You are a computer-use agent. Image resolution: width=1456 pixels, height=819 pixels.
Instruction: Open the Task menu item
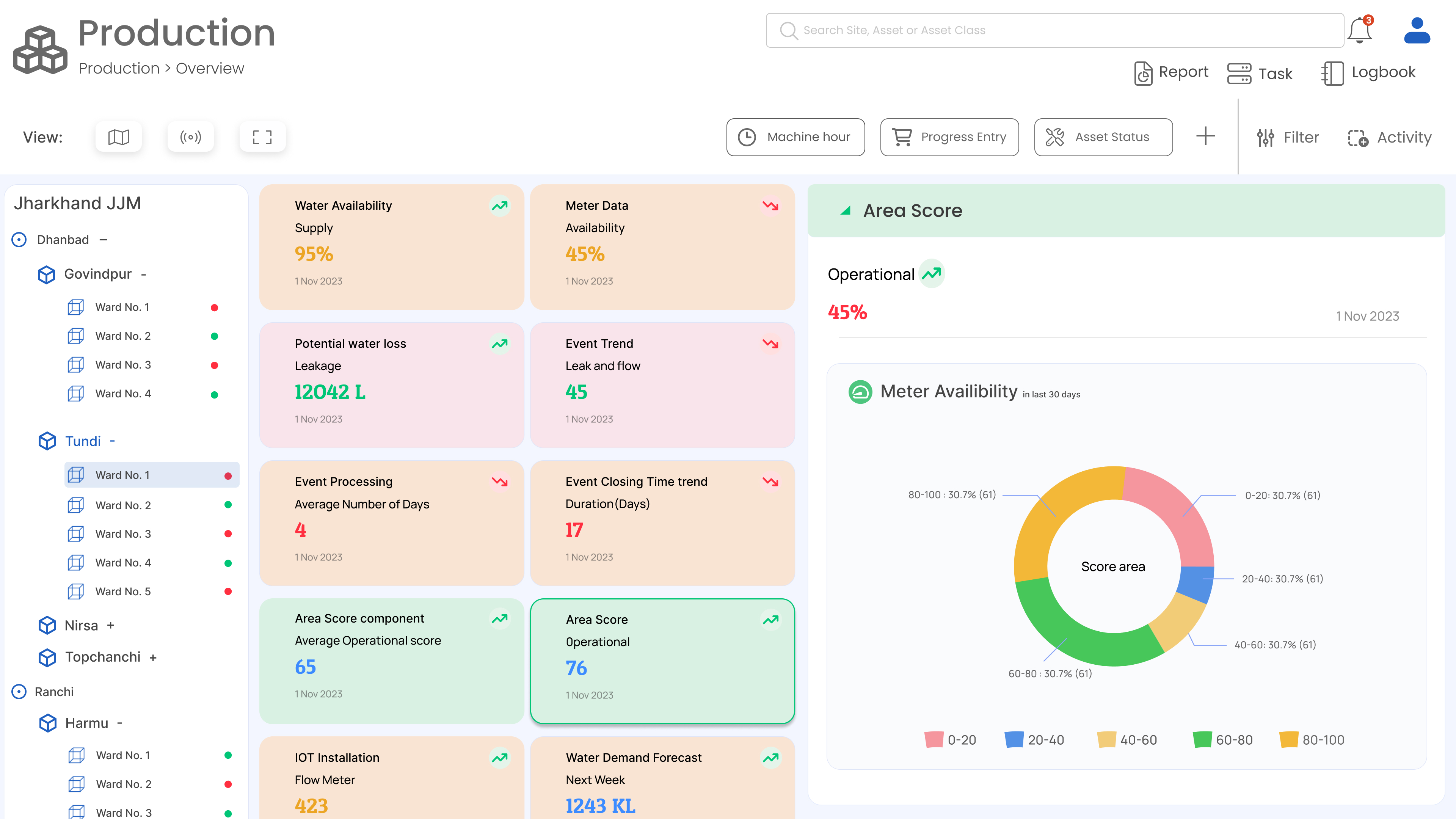coord(1260,74)
